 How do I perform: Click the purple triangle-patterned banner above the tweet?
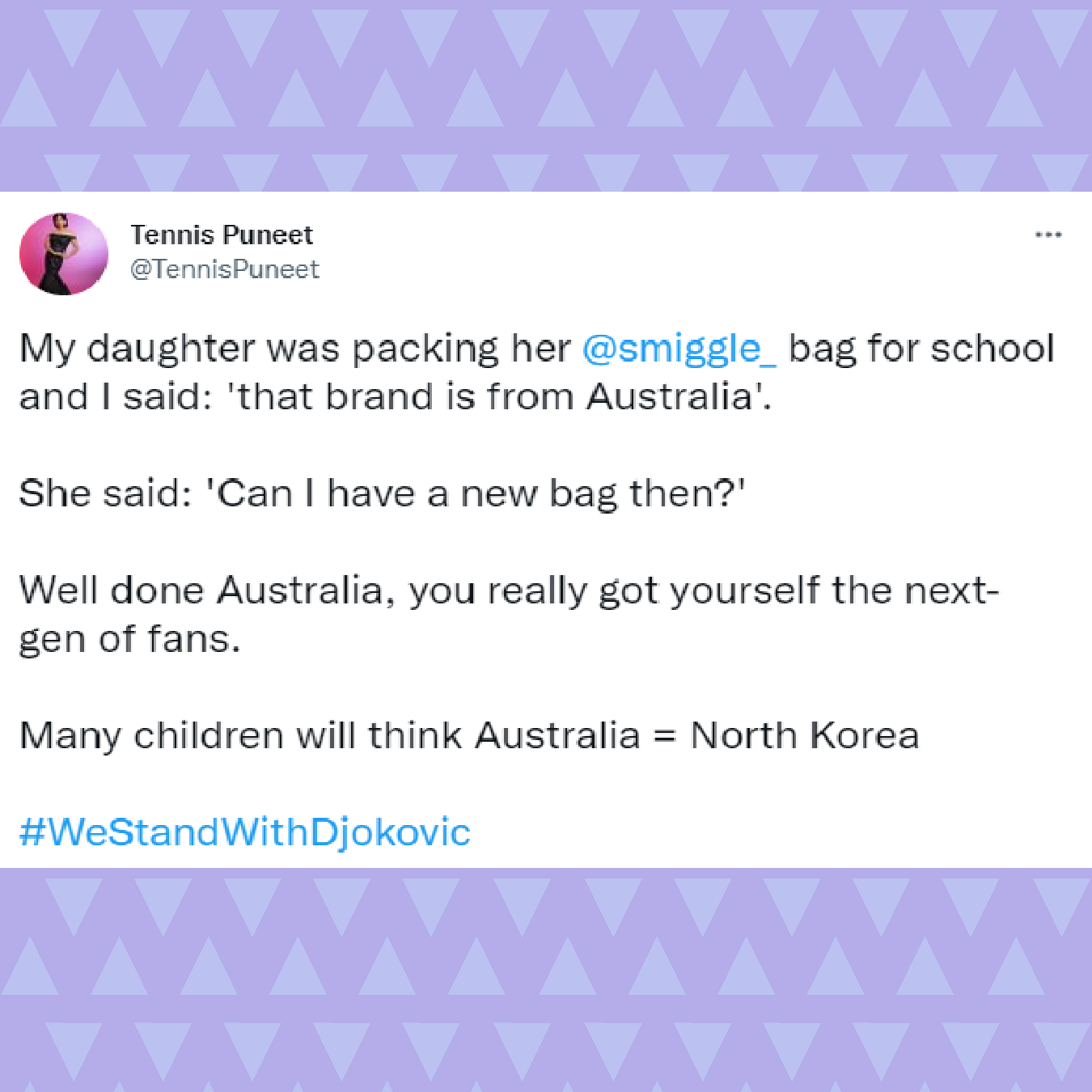pyautogui.click(x=546, y=95)
